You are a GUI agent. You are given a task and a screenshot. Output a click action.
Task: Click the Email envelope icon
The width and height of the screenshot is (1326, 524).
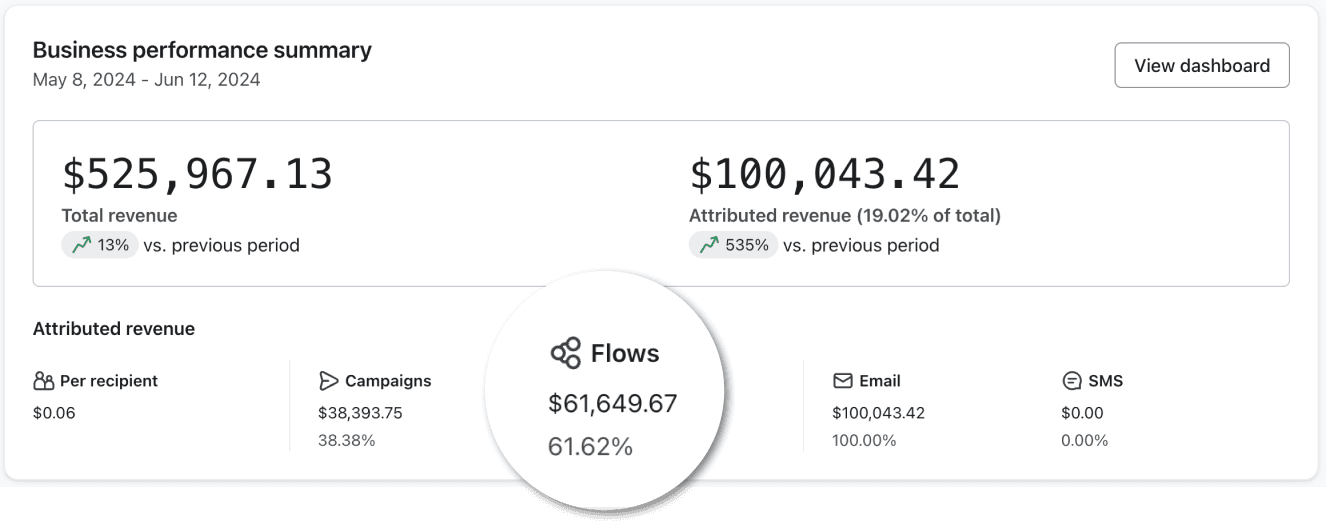842,381
